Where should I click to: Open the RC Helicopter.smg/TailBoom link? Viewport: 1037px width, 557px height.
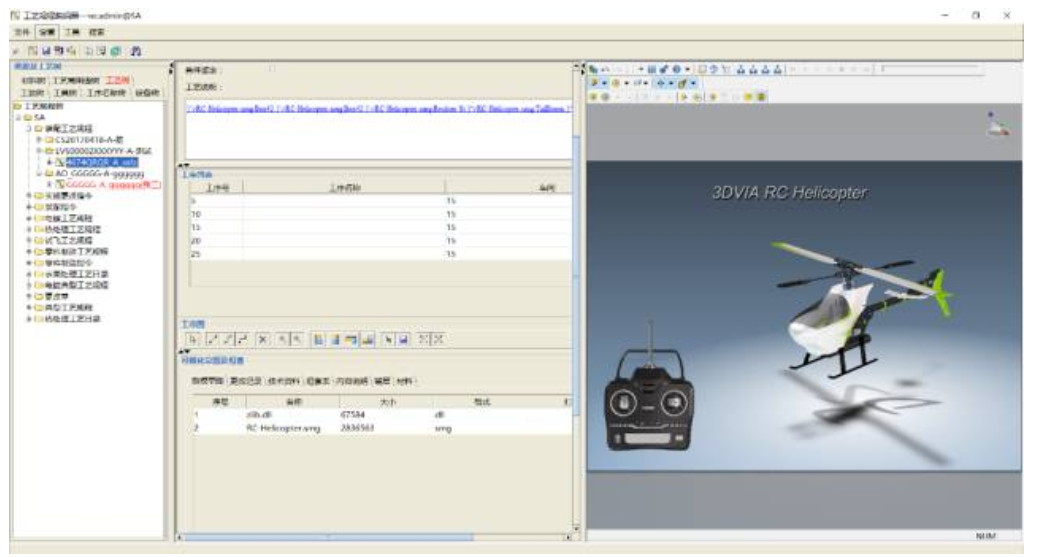coord(520,108)
